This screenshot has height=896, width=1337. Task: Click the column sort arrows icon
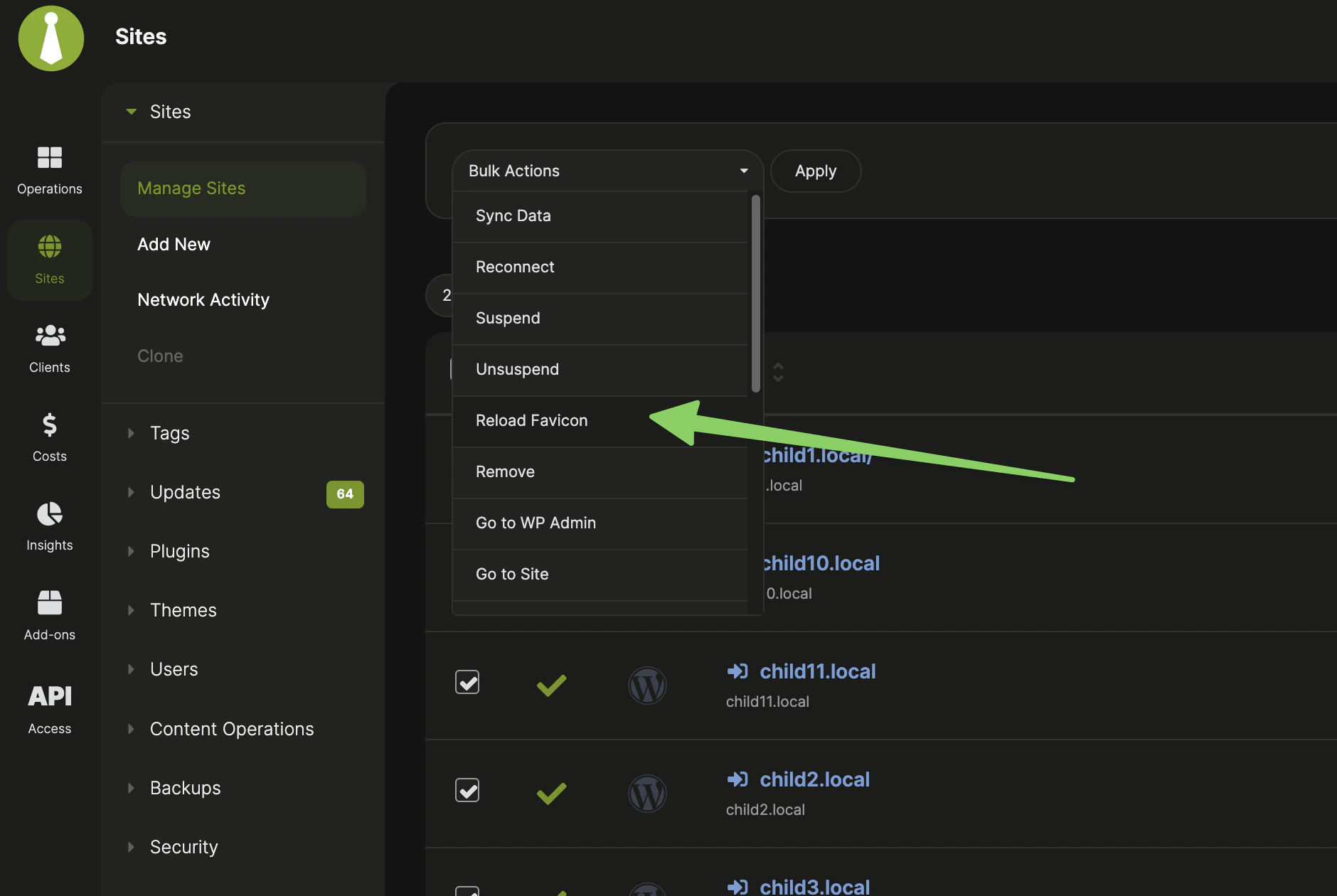(x=778, y=372)
